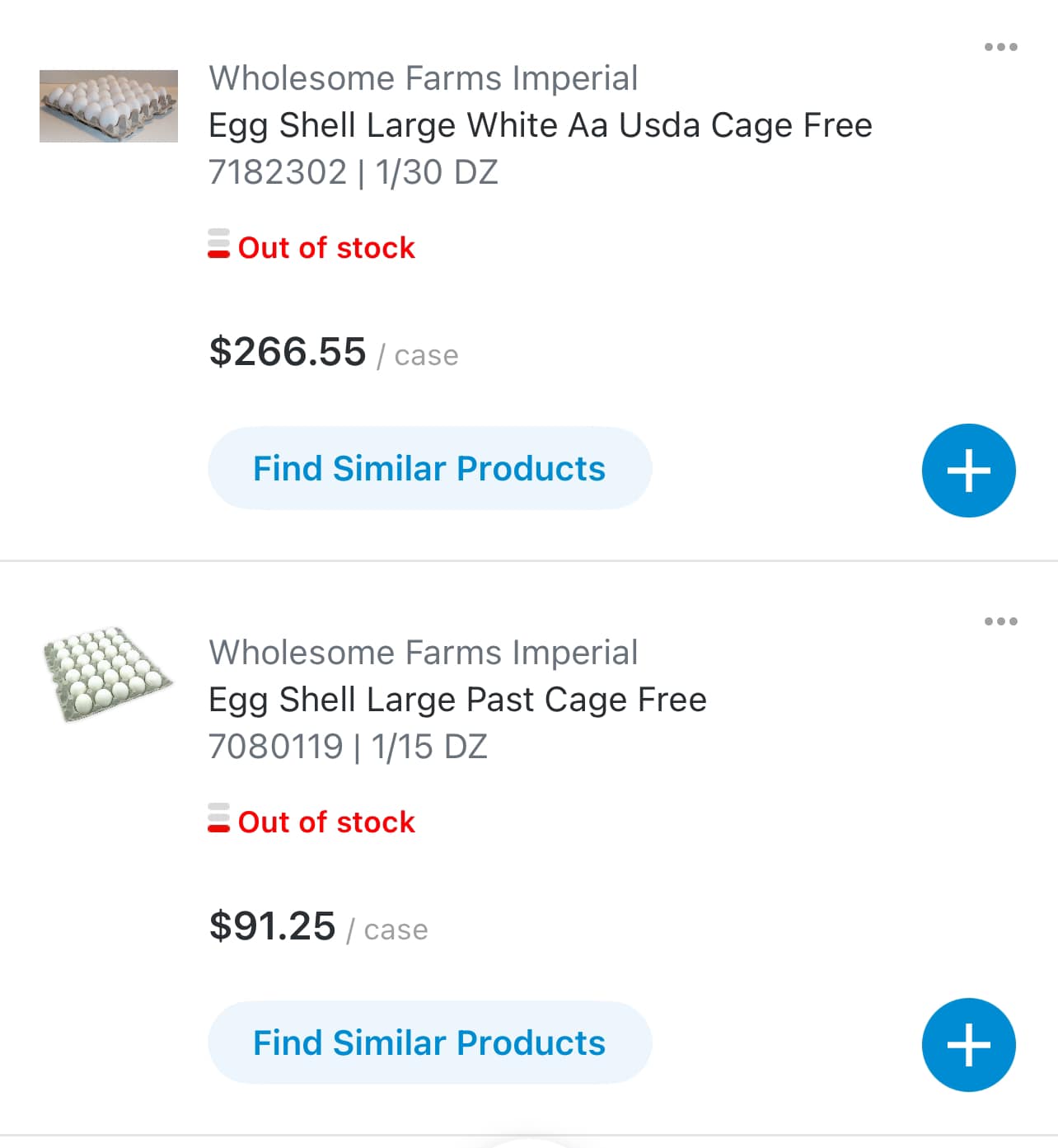Open Egg Shell Large Past Cage Free title
The image size is (1058, 1148).
click(457, 700)
